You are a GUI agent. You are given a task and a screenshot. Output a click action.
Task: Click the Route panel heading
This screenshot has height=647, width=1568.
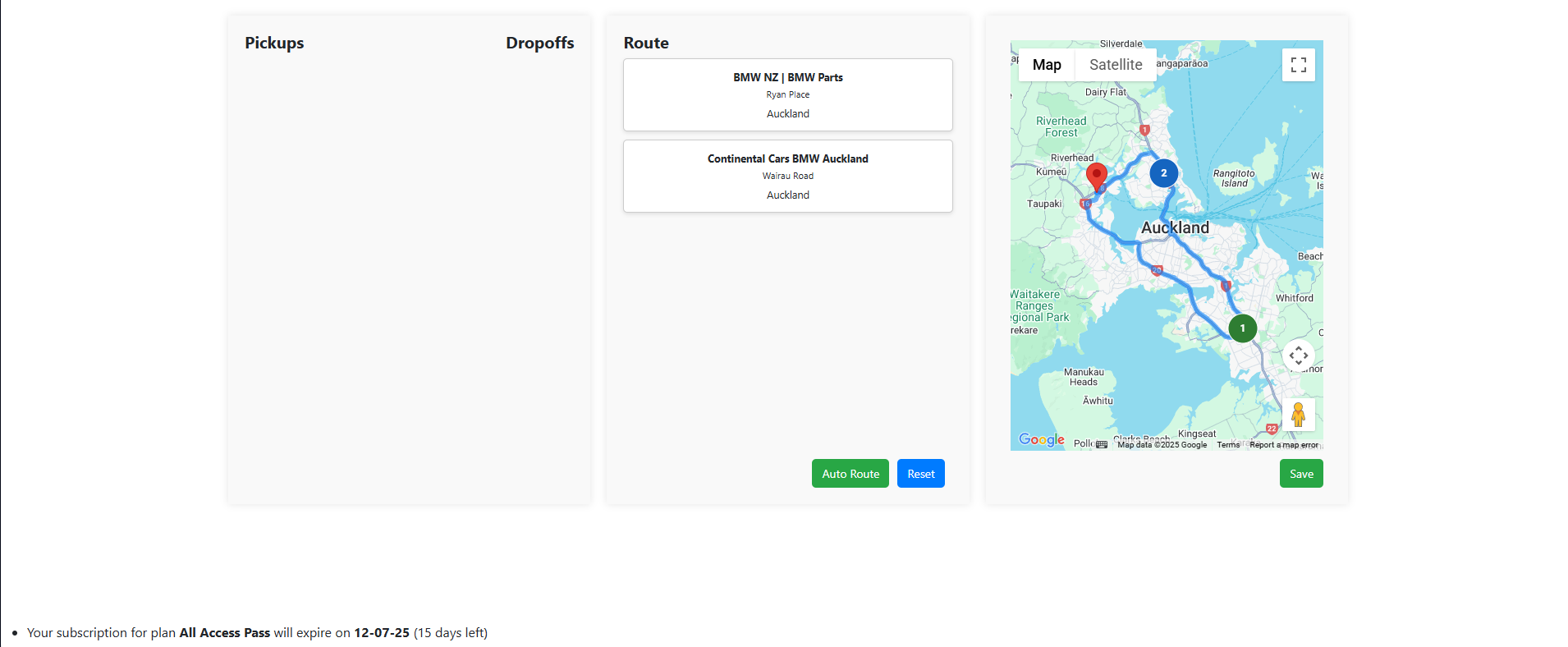[646, 43]
